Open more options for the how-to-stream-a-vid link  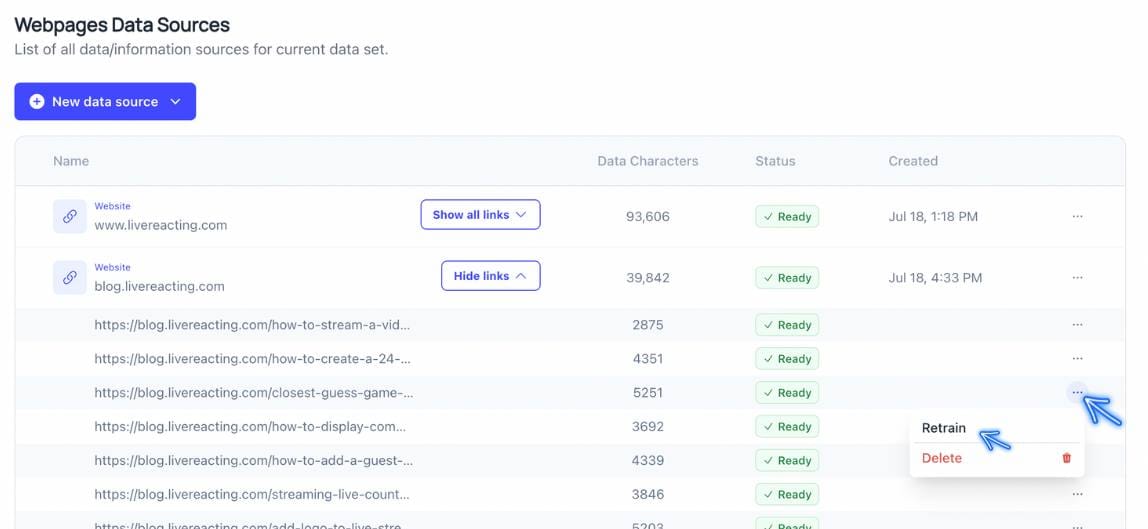coord(1077,325)
